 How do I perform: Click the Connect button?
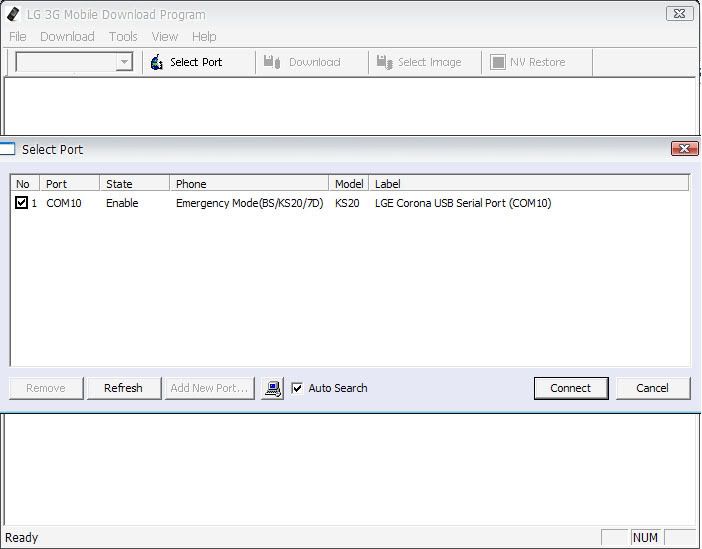[571, 388]
